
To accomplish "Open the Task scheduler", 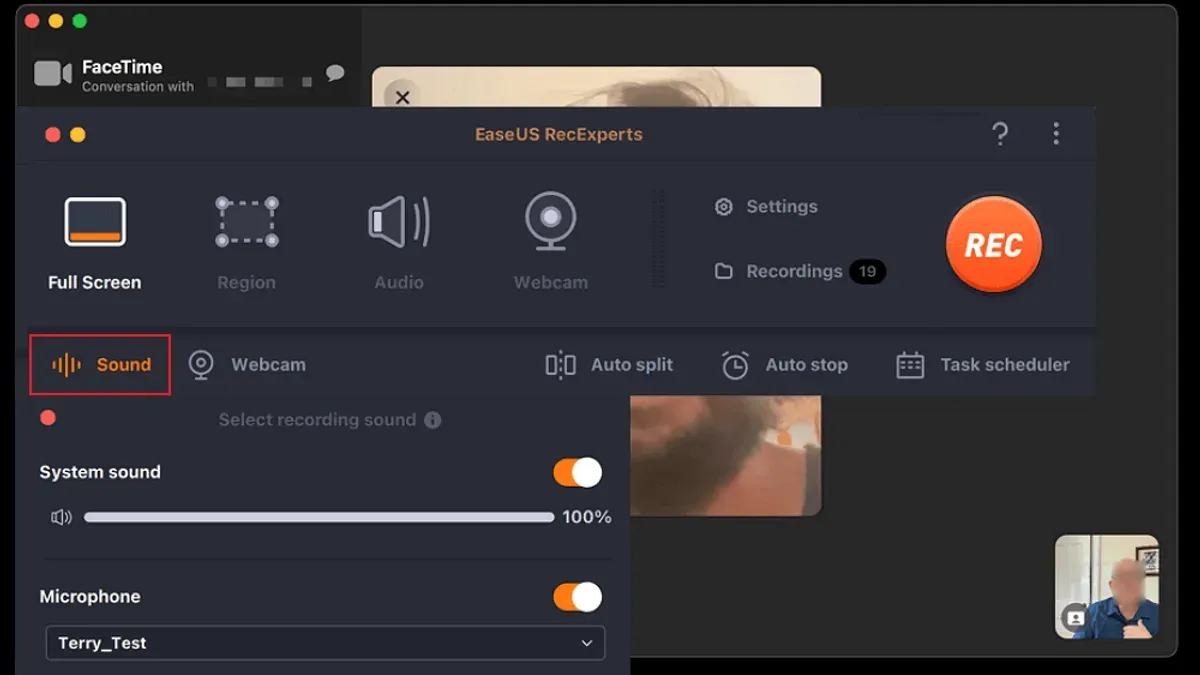I will coord(983,365).
